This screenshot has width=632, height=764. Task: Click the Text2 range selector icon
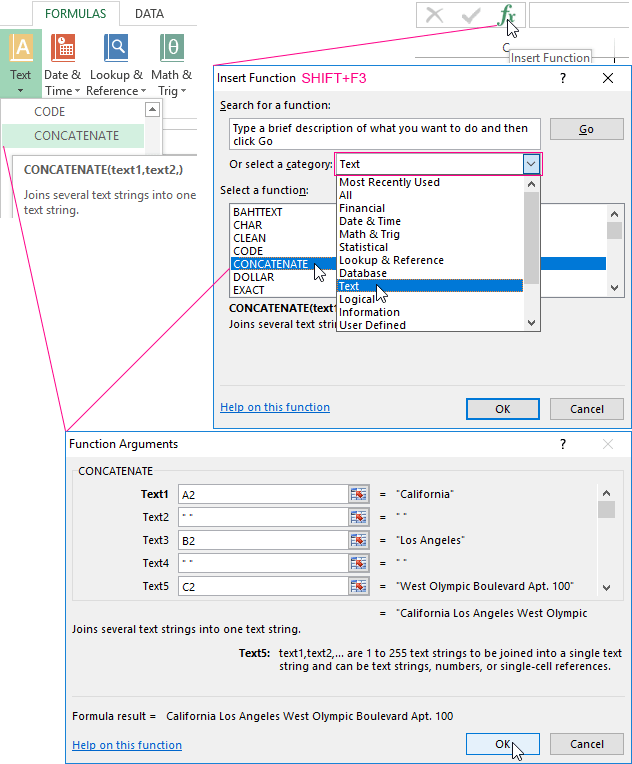coord(359,517)
